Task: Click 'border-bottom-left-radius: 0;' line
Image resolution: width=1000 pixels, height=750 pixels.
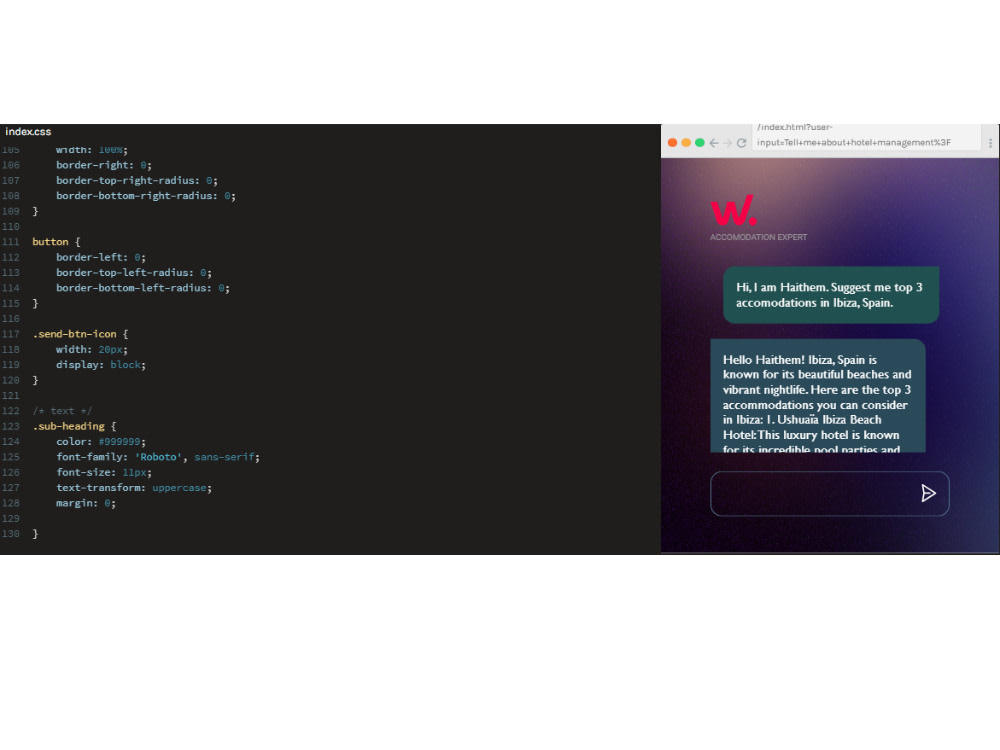Action: (x=143, y=288)
